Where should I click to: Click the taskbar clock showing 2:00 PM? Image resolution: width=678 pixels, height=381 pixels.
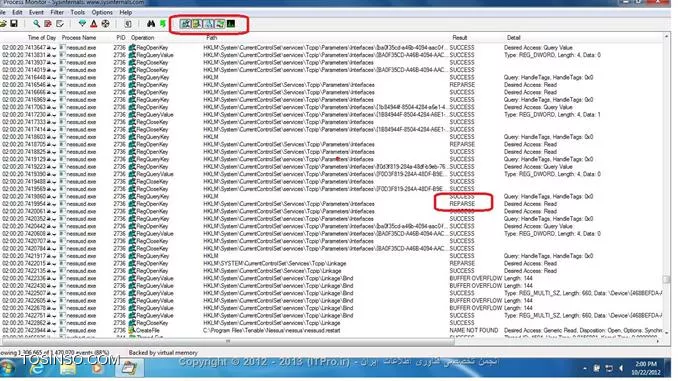pyautogui.click(x=646, y=368)
